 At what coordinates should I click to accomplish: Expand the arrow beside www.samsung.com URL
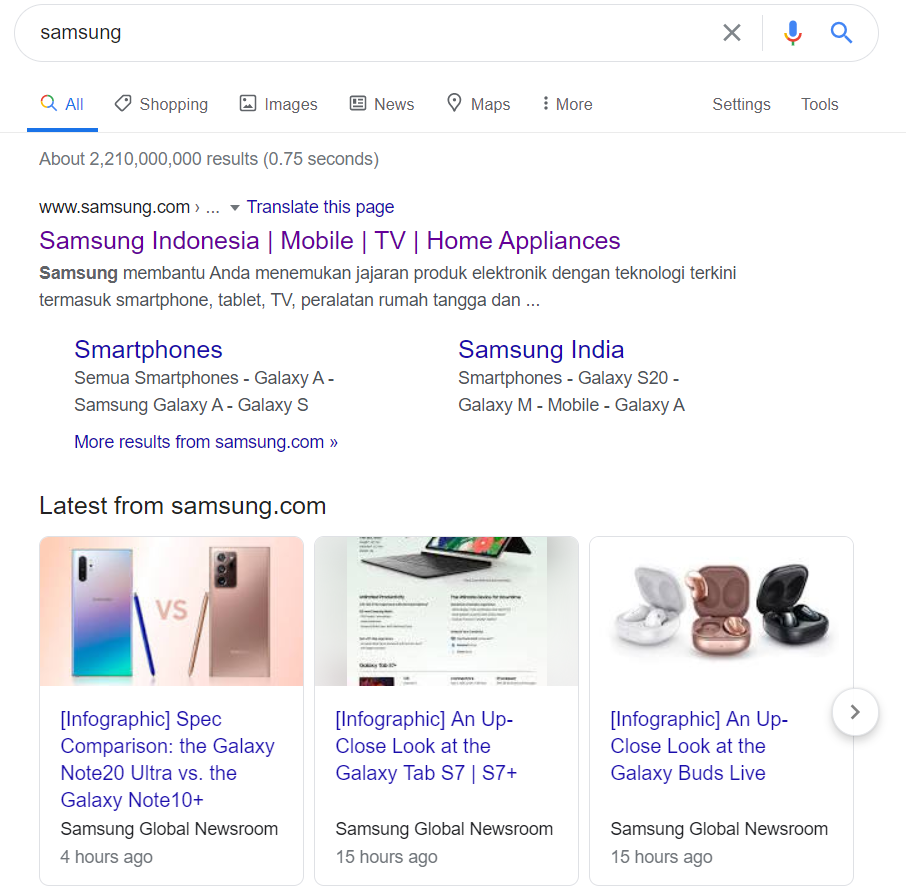[235, 208]
